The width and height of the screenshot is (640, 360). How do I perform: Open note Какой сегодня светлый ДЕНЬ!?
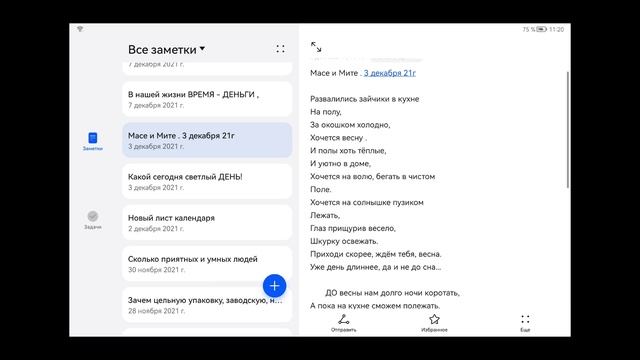207,181
